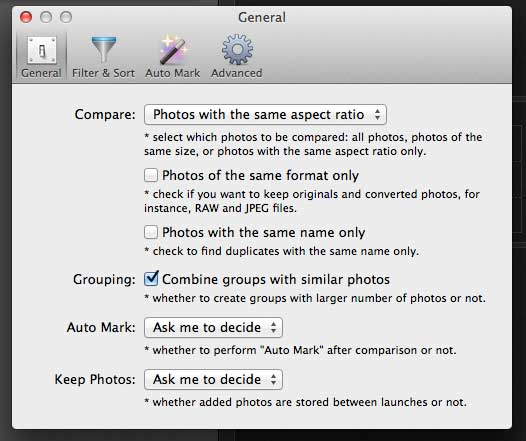Click the hint about performing Auto Mark after comparison
The image size is (526, 441).
pyautogui.click(x=300, y=350)
